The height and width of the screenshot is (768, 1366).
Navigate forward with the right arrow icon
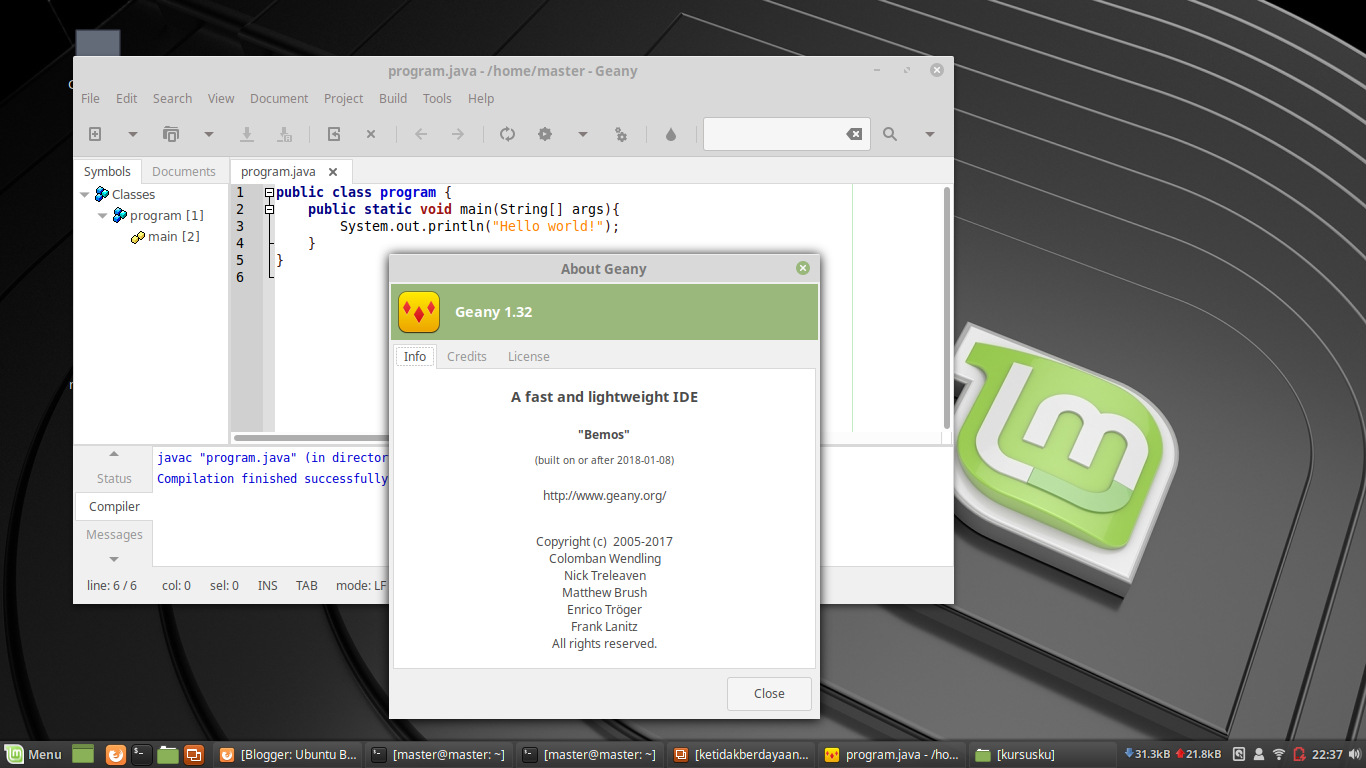457,134
